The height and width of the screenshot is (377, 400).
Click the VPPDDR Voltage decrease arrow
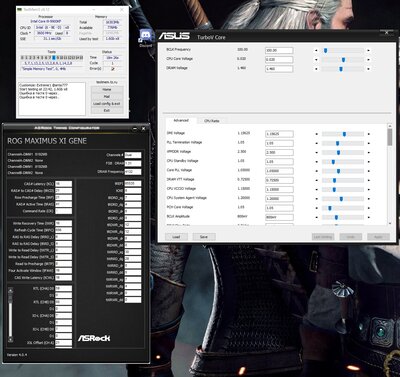(x=317, y=153)
